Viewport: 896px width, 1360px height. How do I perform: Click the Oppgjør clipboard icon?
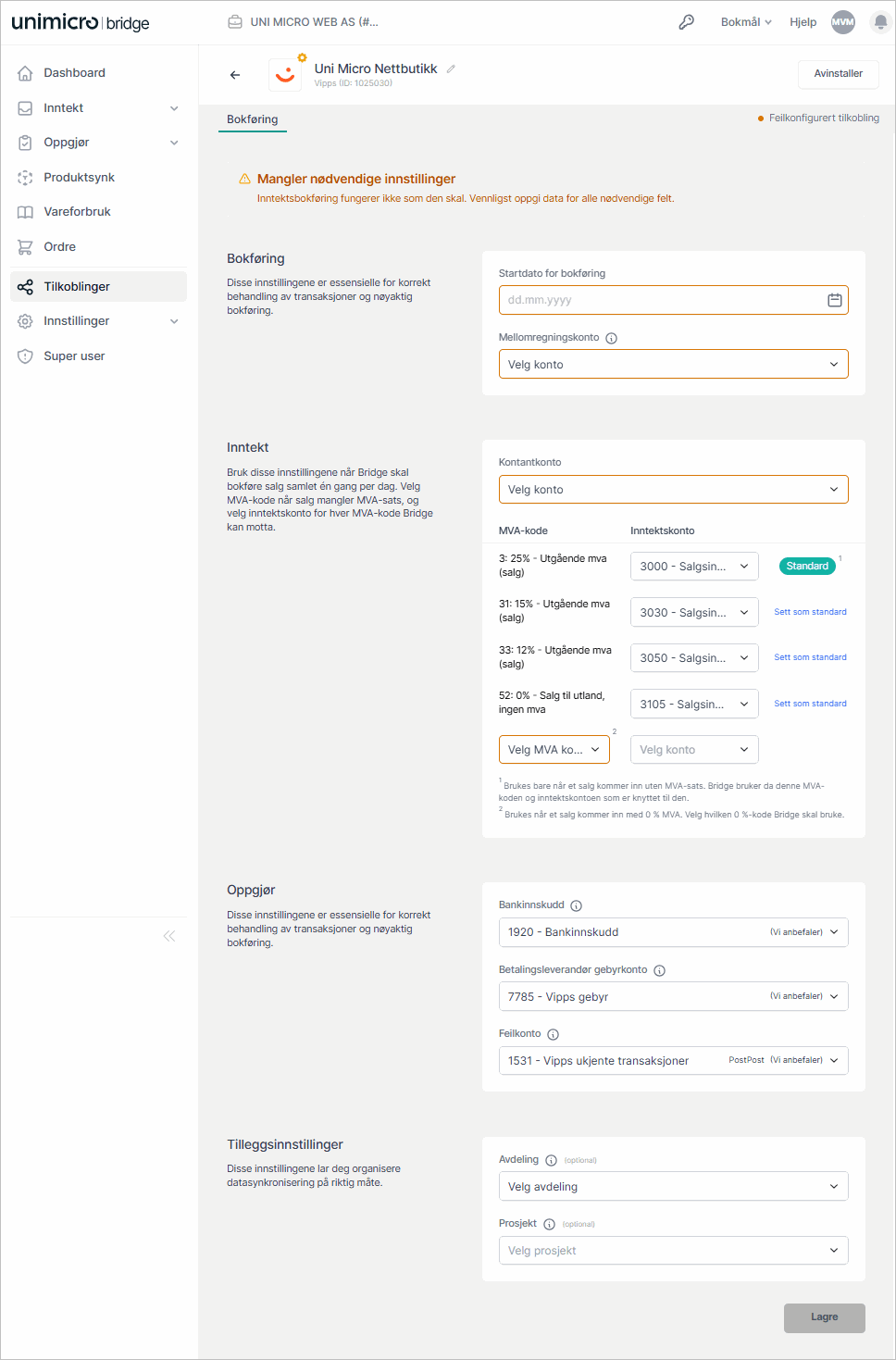(x=25, y=143)
